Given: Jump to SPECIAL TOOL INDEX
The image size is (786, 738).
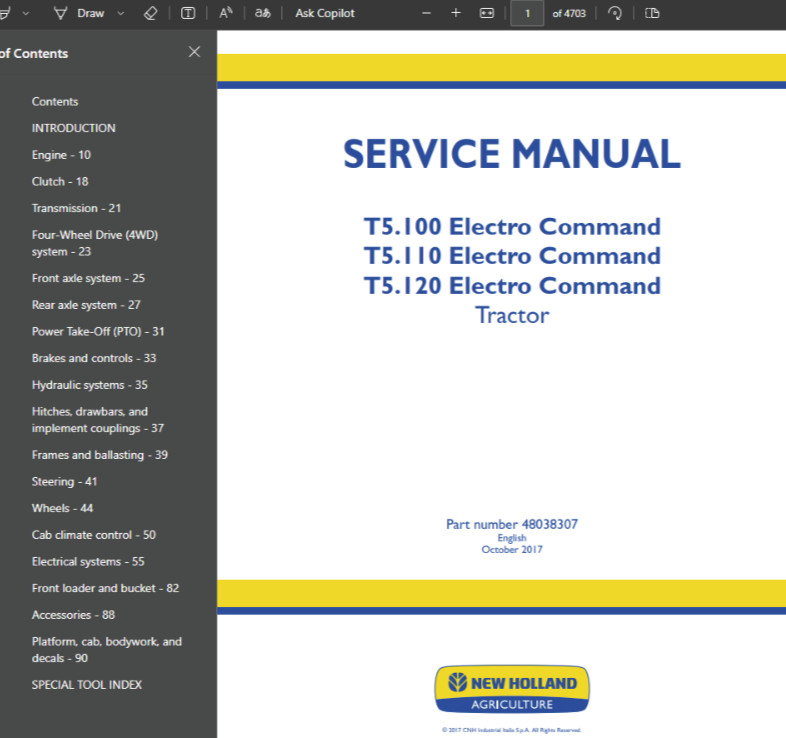Looking at the screenshot, I should click(x=87, y=685).
